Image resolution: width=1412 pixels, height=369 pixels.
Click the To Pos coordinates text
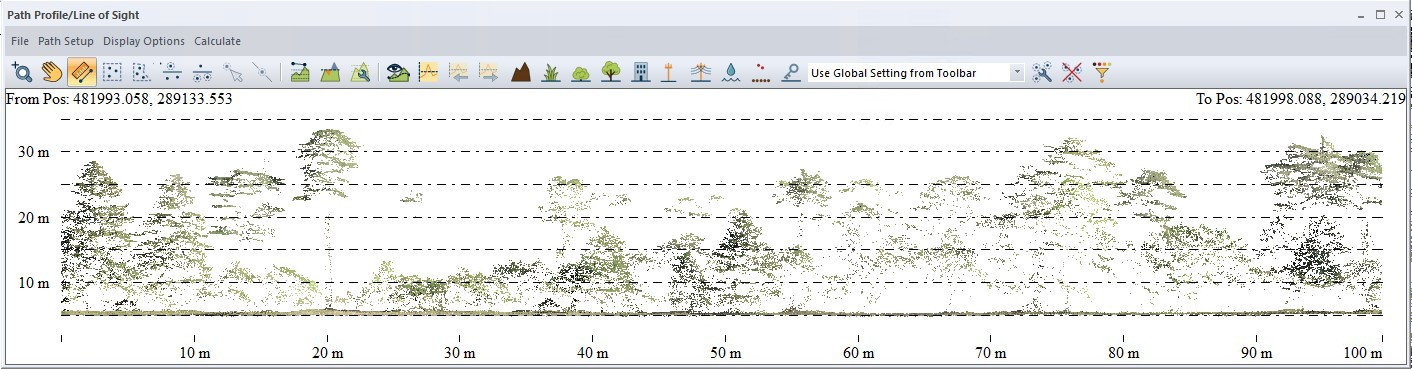[x=1301, y=99]
